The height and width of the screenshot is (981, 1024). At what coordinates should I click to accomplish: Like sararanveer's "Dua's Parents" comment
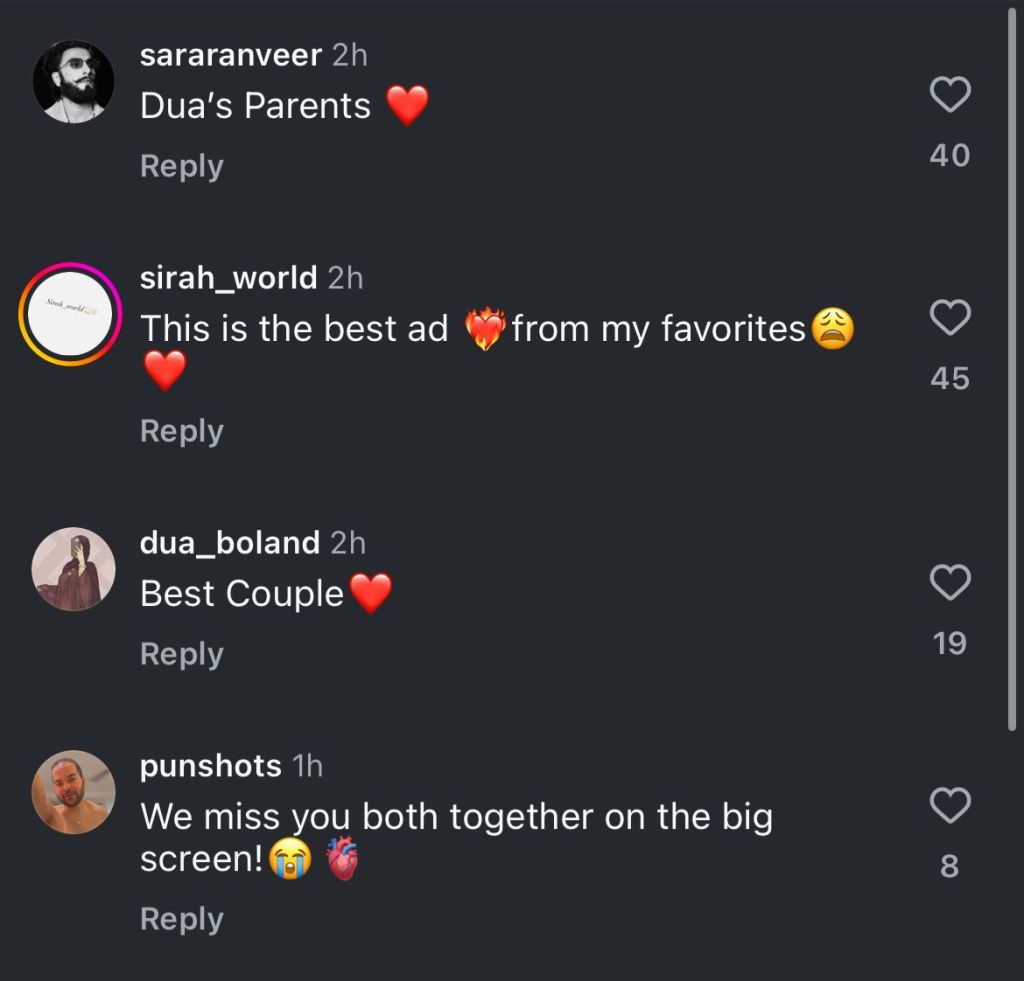click(x=950, y=95)
